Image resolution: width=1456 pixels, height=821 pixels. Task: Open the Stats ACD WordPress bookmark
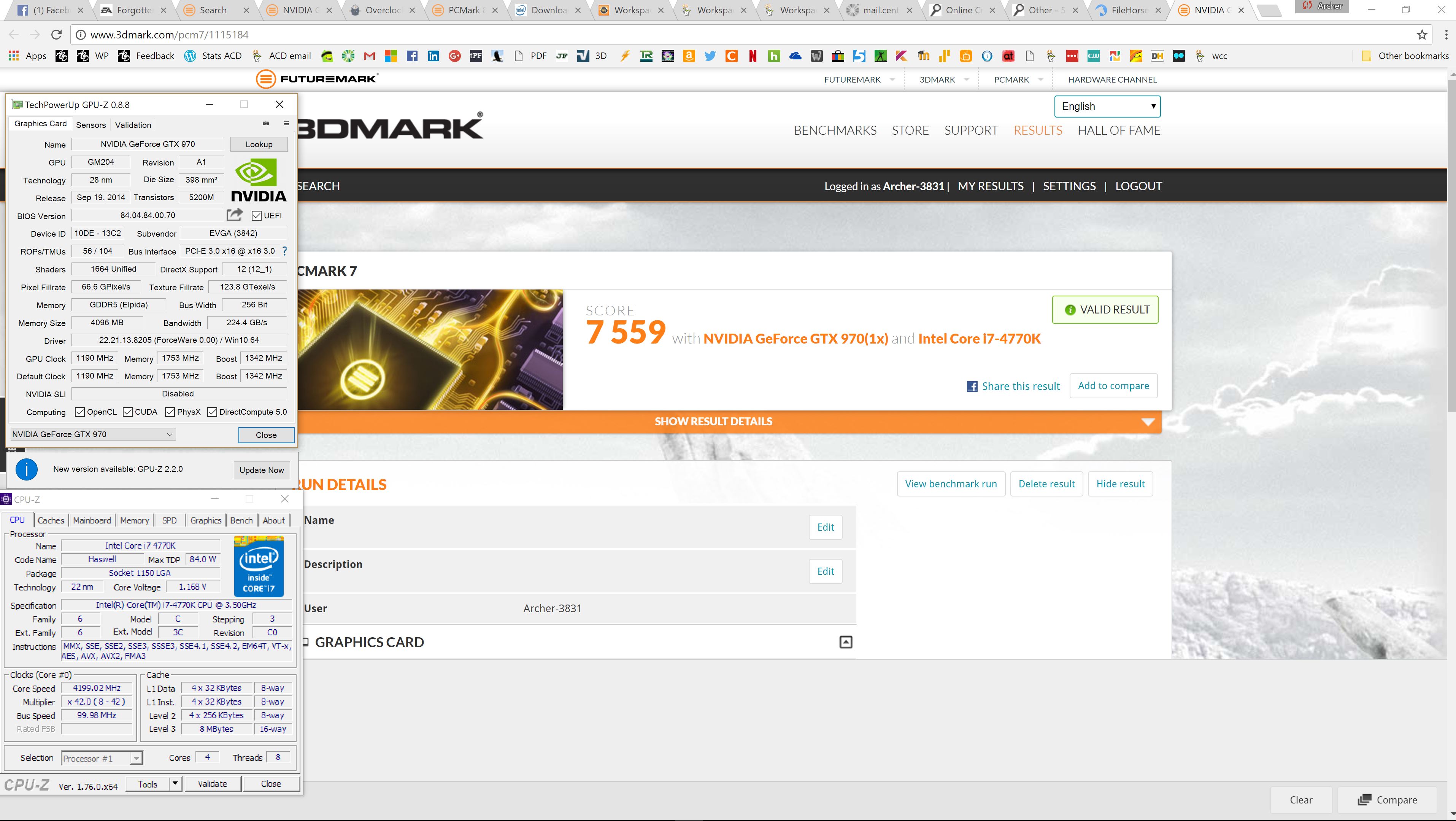pos(213,56)
